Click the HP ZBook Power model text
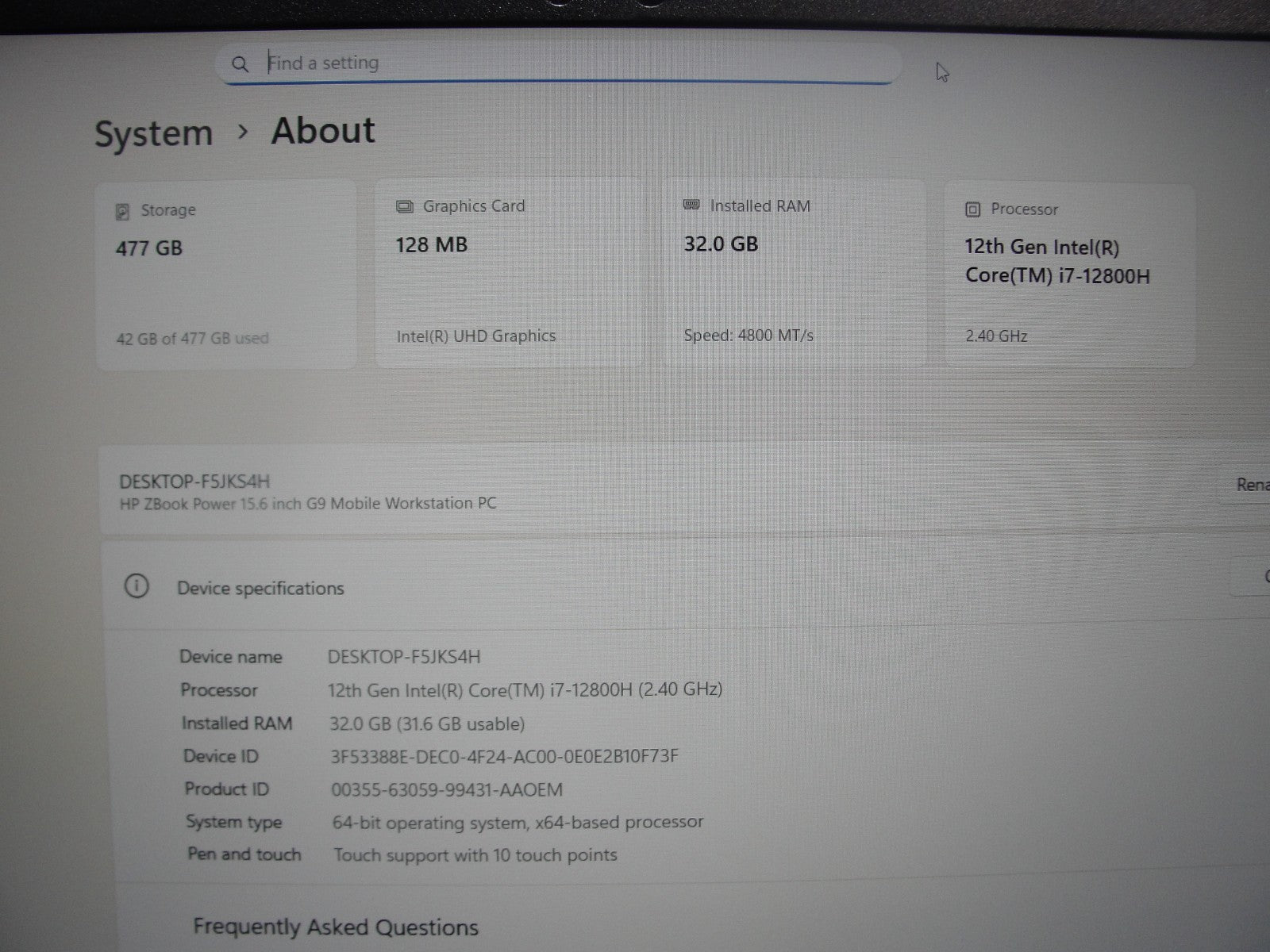The image size is (1270, 952). point(308,503)
